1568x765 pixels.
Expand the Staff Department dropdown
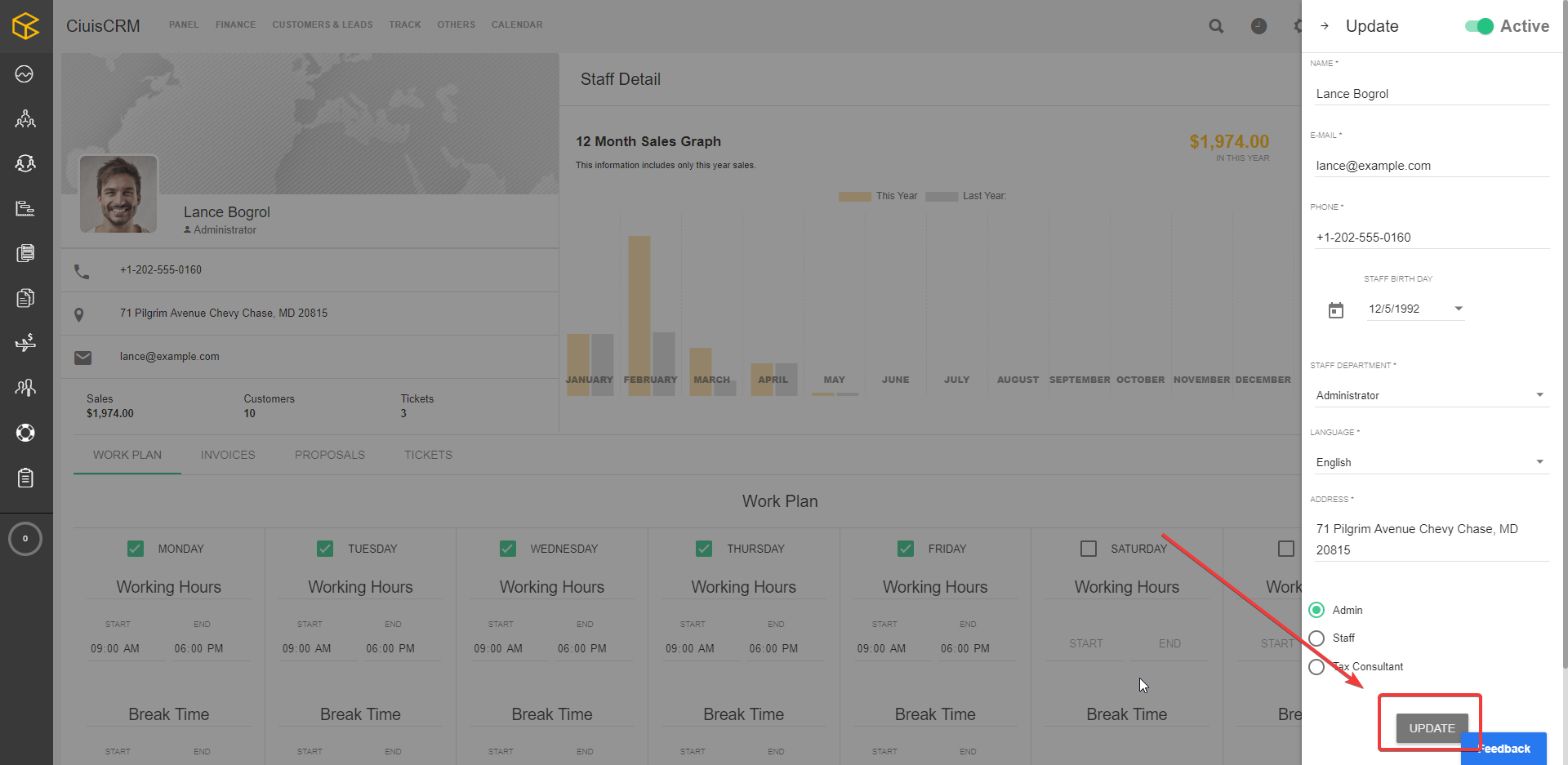(1540, 395)
